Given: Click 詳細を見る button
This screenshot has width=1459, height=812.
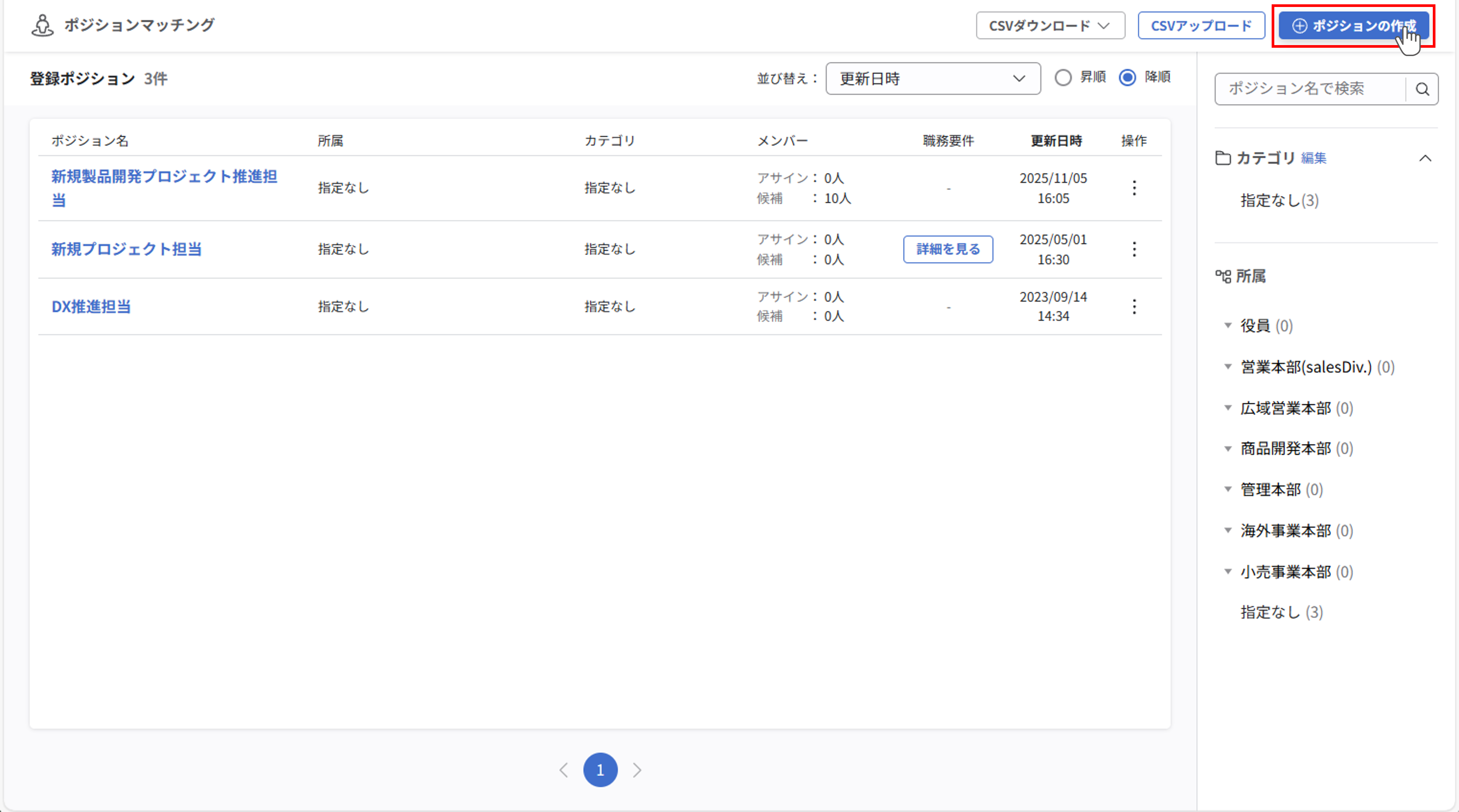Looking at the screenshot, I should [x=948, y=249].
